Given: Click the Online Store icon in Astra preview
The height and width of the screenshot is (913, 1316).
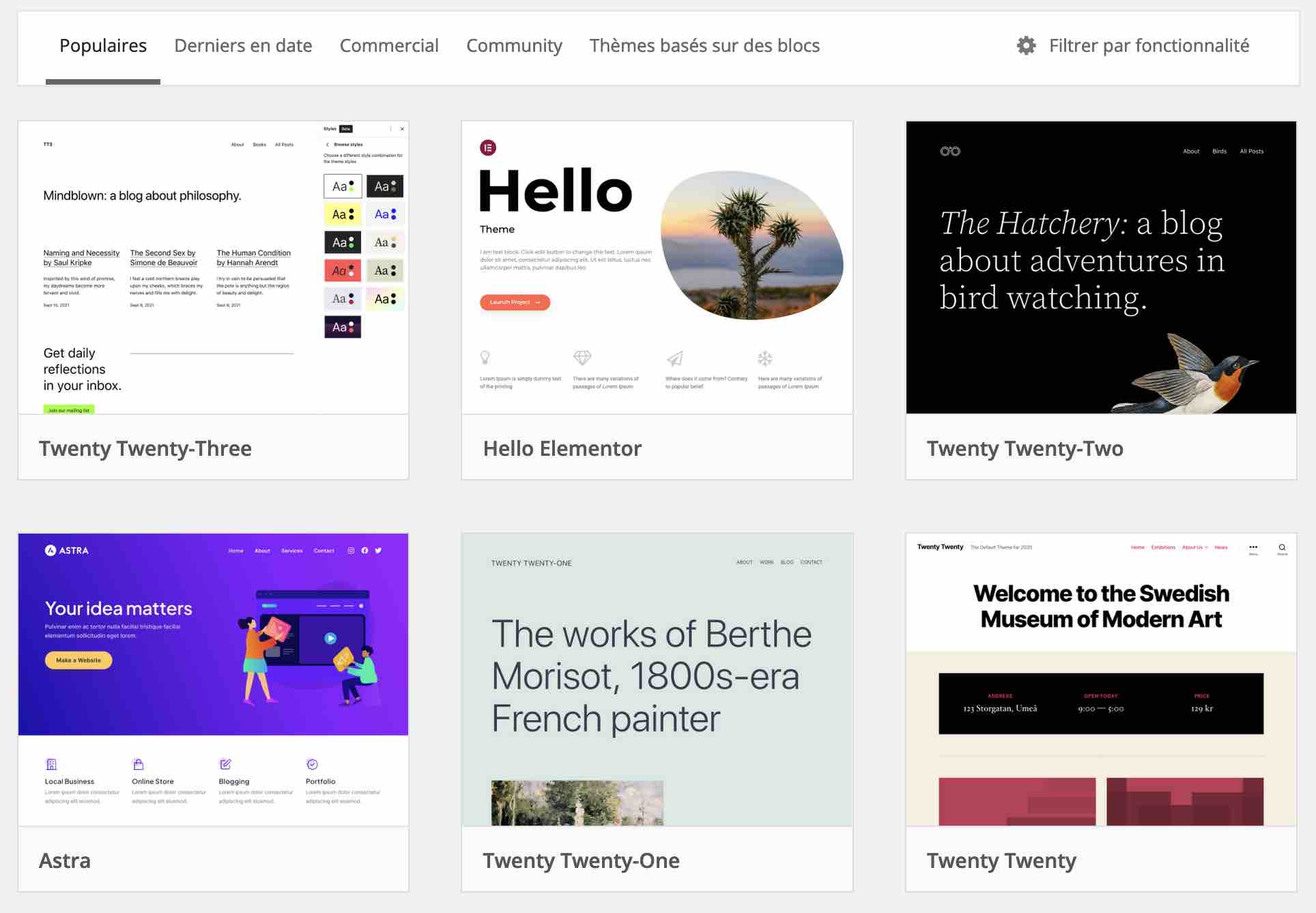Looking at the screenshot, I should (138, 764).
